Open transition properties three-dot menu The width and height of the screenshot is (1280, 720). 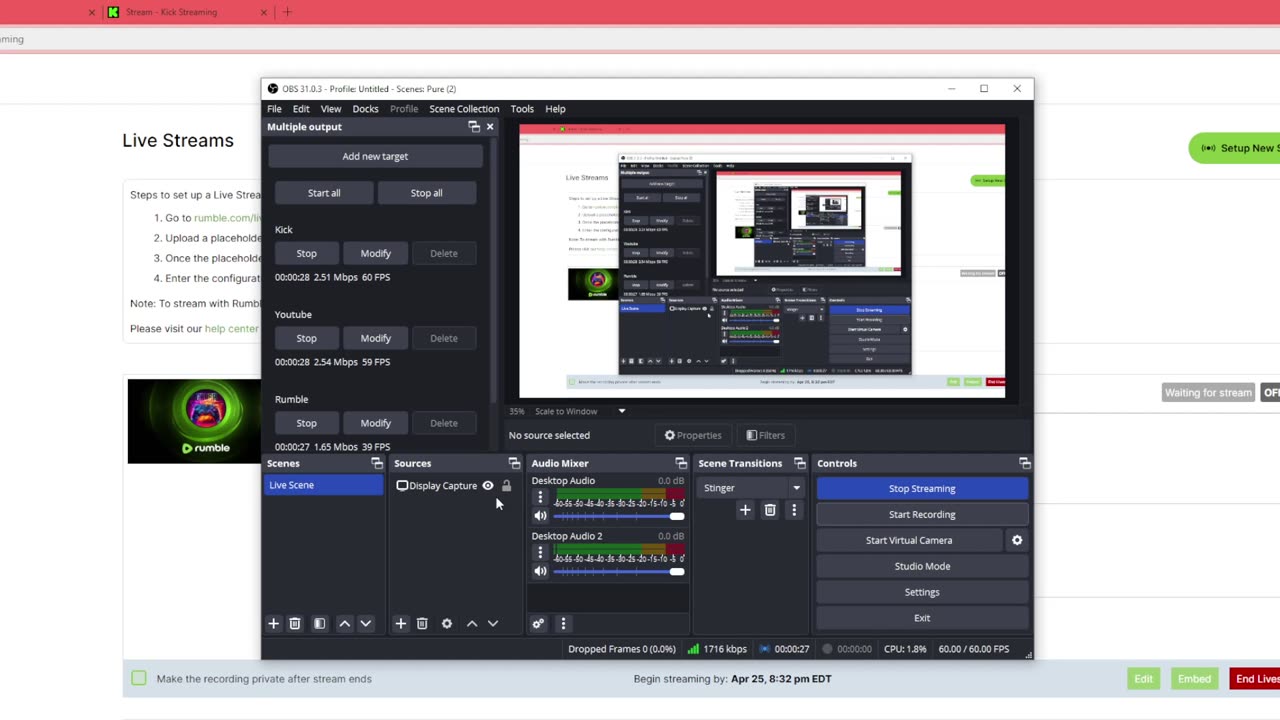(x=794, y=510)
